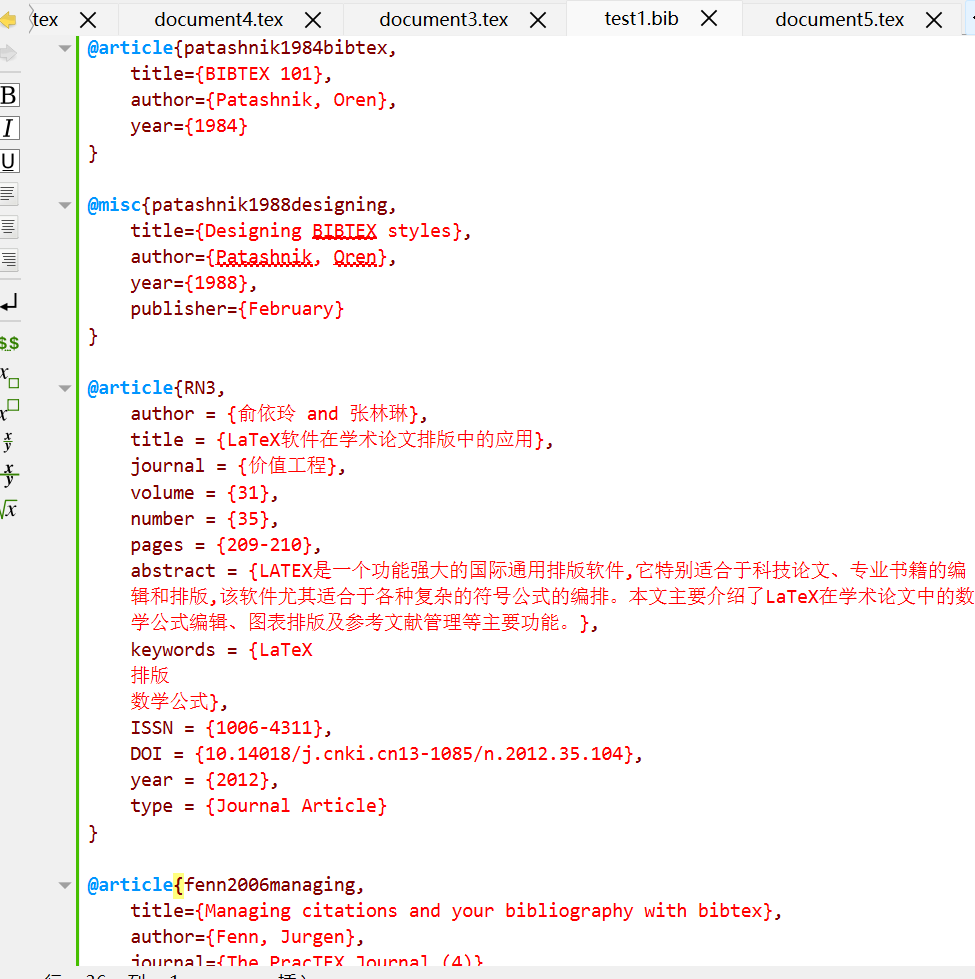Insert a display fraction with the large x/y icon
Viewport: 975px width, 979px height.
(x=9, y=475)
